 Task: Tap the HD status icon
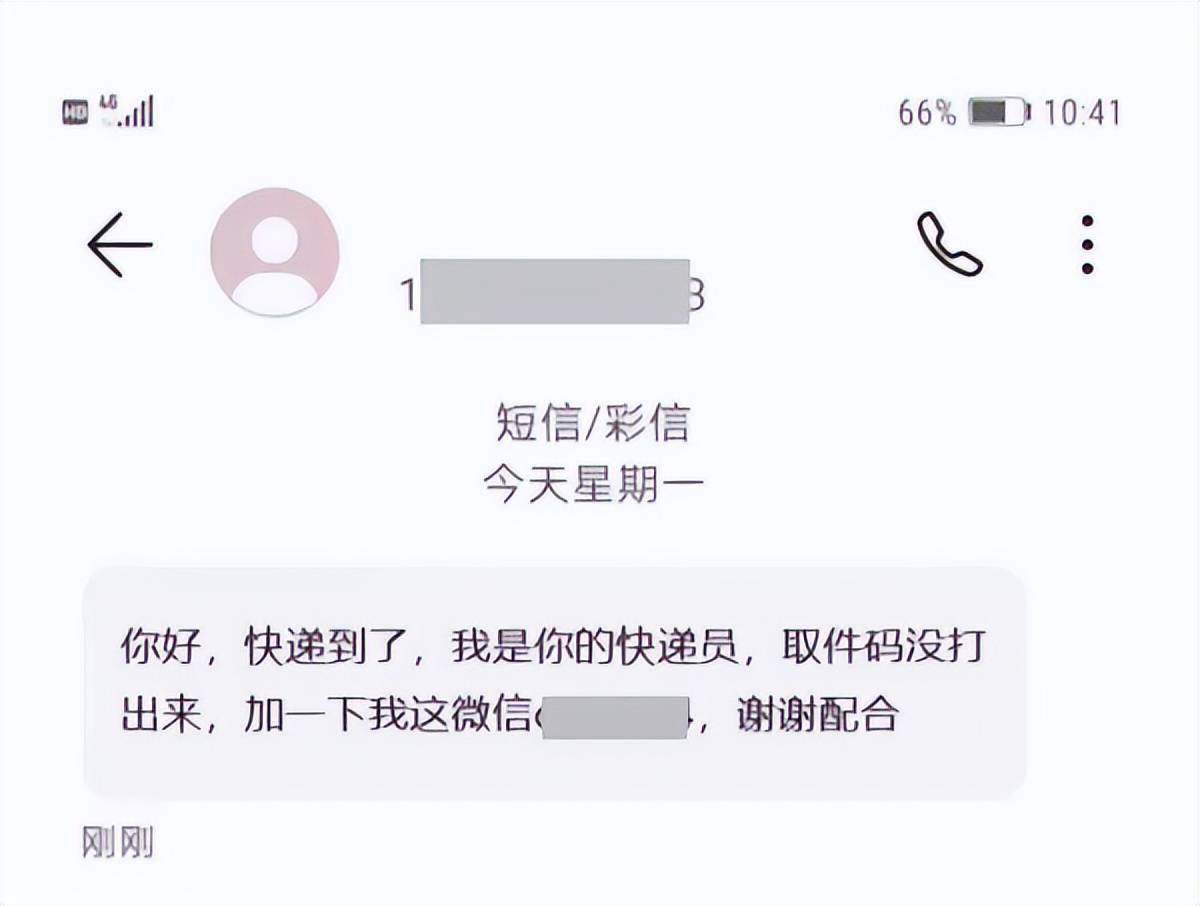click(x=76, y=113)
